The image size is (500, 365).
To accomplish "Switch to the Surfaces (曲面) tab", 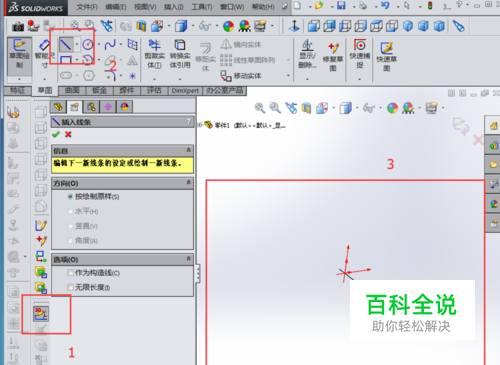I will coord(72,90).
